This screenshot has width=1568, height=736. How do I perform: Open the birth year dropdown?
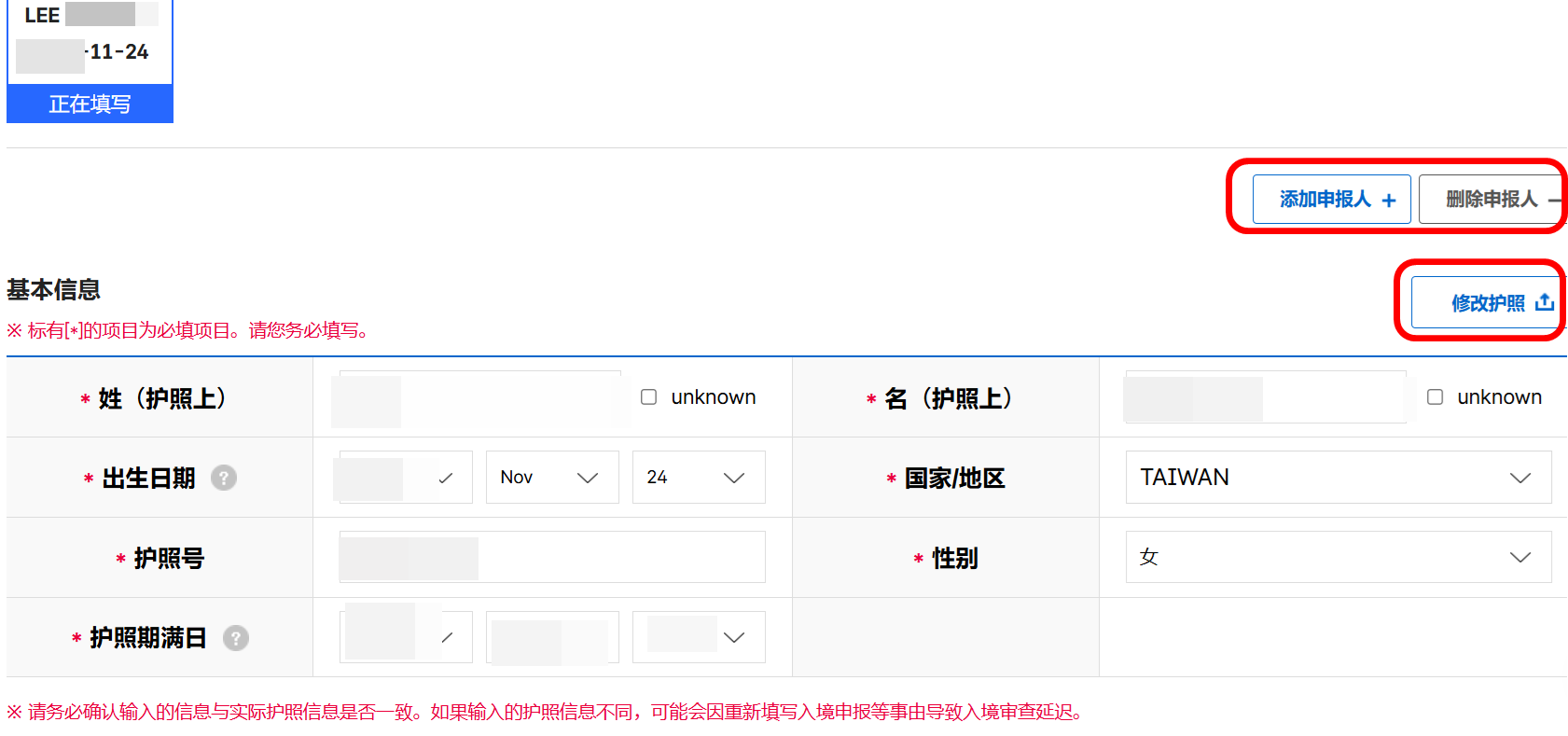[x=406, y=478]
